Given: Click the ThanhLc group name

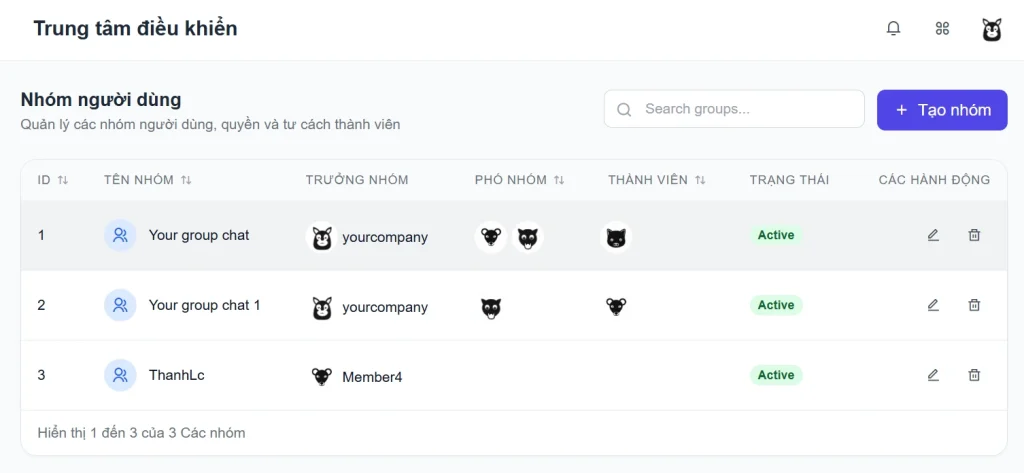Looking at the screenshot, I should (x=177, y=375).
